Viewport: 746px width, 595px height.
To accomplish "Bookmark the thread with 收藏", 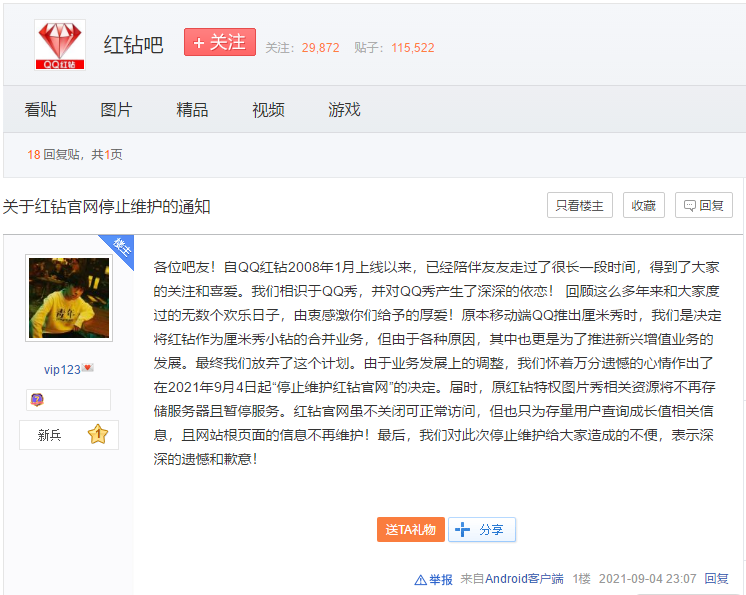I will click(643, 205).
